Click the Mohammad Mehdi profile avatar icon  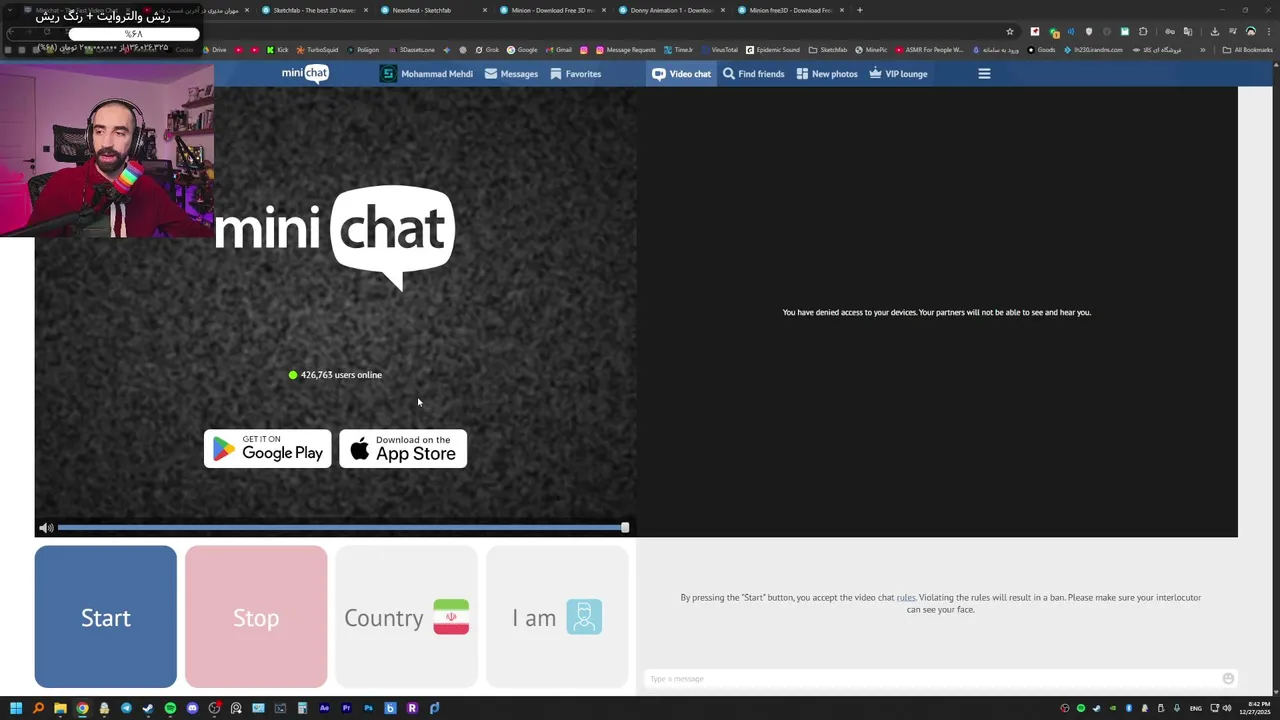tap(388, 74)
